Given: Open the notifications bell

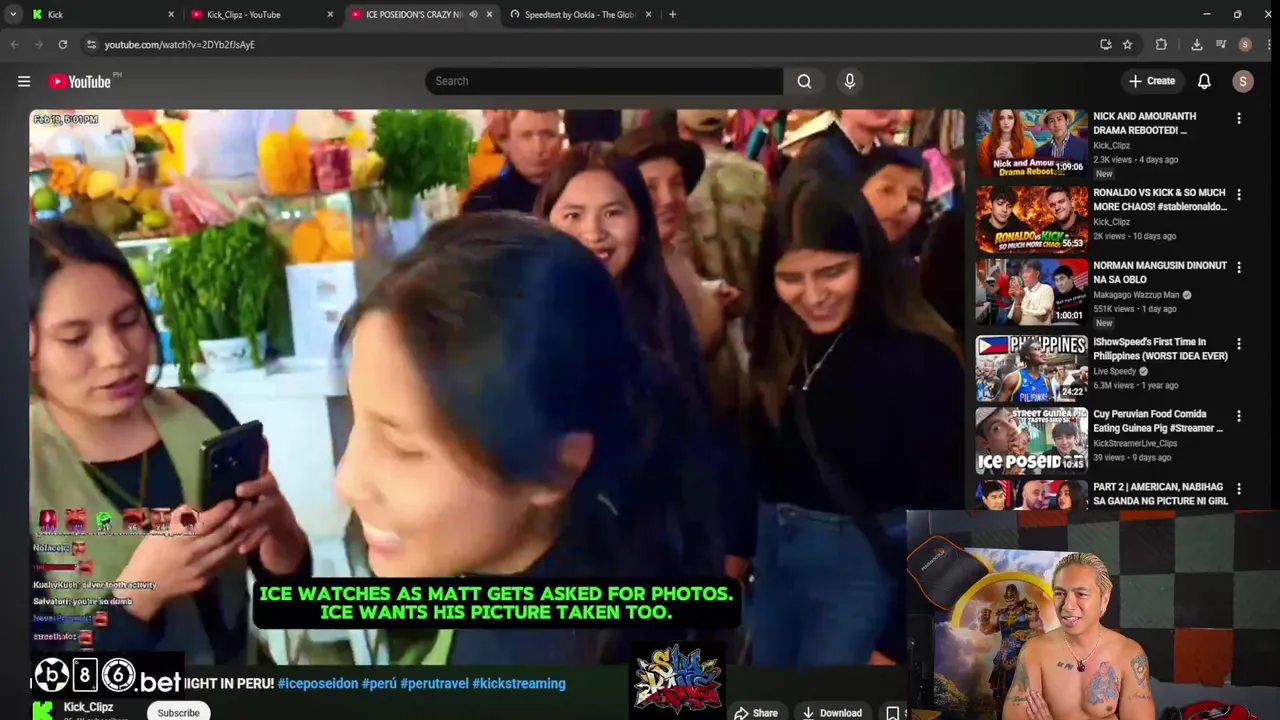Looking at the screenshot, I should pos(1204,81).
